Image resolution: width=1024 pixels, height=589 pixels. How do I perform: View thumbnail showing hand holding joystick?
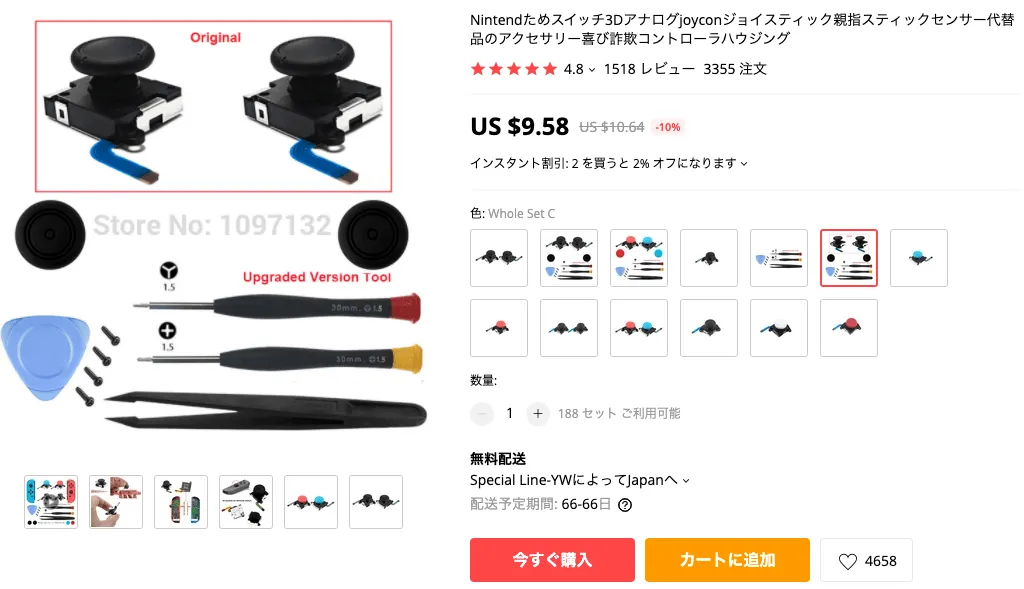tap(116, 501)
